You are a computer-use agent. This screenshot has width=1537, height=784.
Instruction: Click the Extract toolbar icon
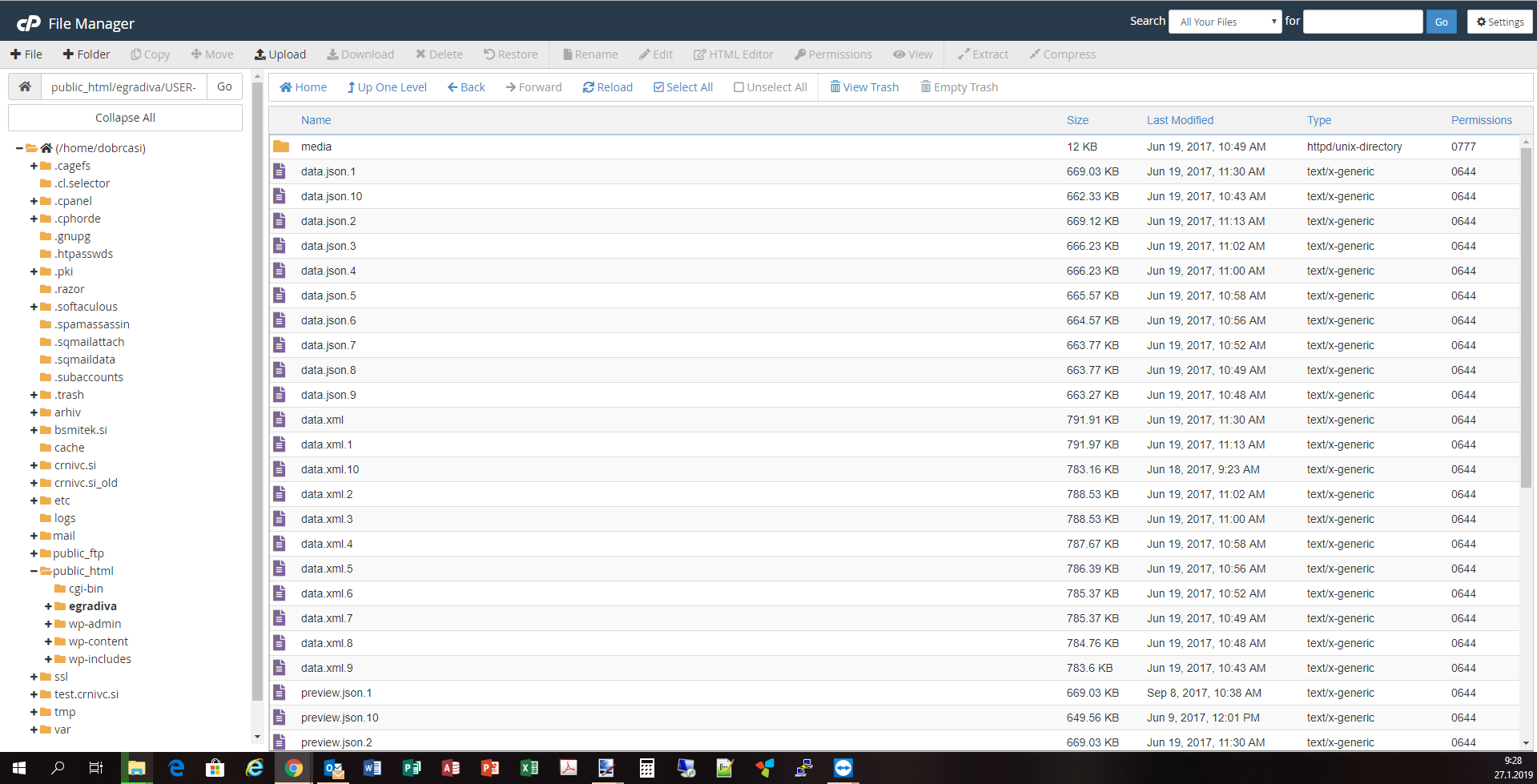[964, 54]
